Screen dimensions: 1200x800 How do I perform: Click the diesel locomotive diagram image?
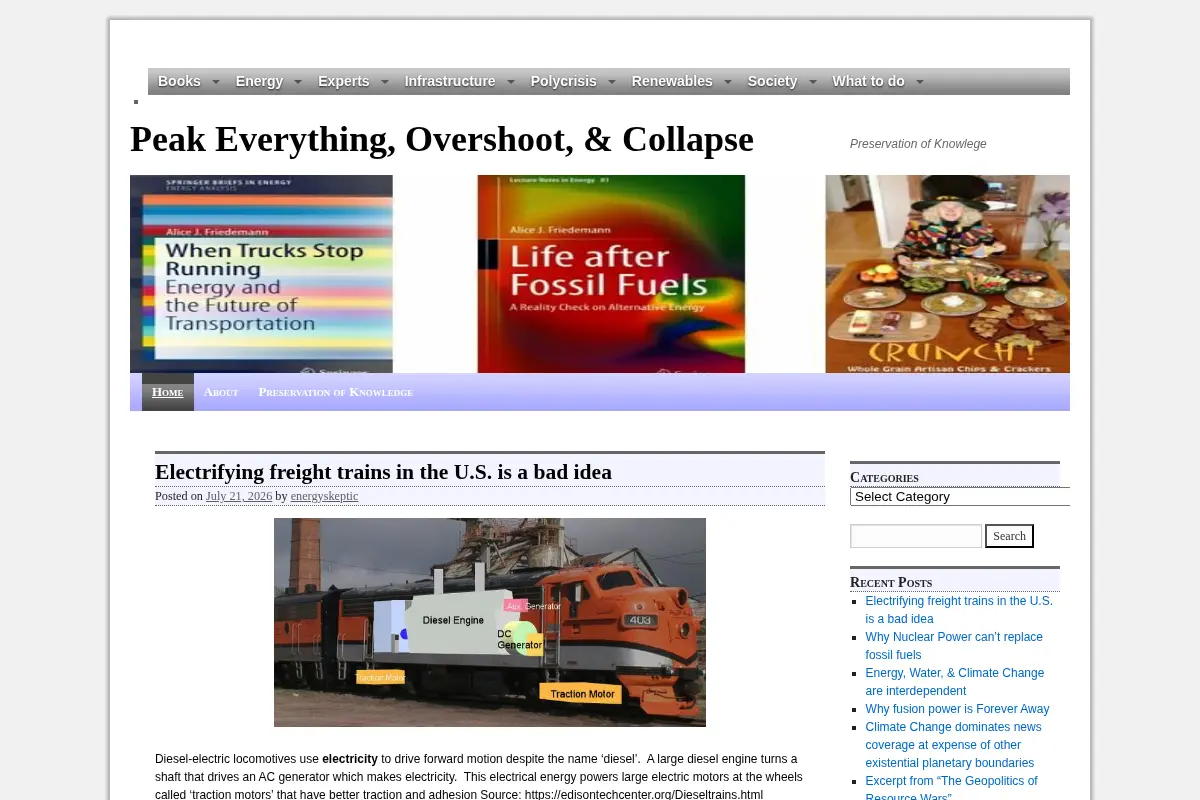click(x=490, y=622)
